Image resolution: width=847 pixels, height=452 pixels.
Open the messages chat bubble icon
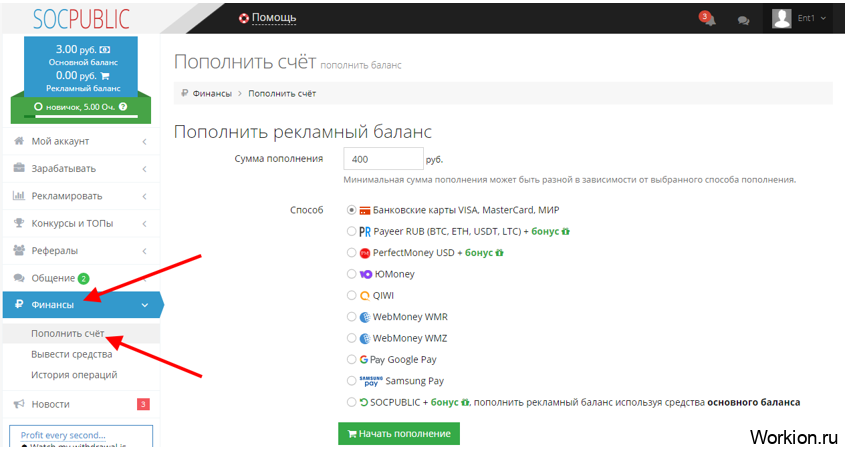(743, 21)
